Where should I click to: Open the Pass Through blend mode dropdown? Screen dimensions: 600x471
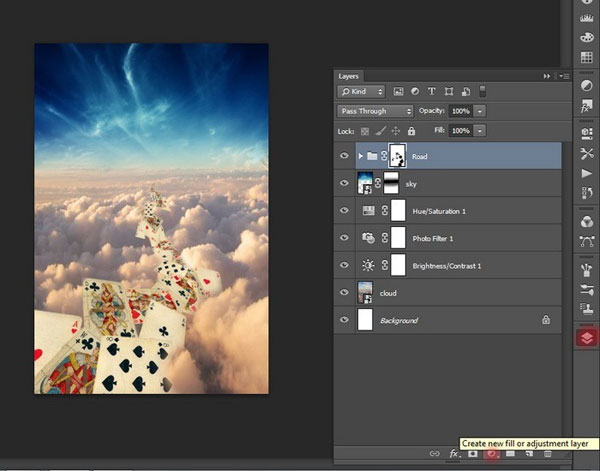[375, 111]
